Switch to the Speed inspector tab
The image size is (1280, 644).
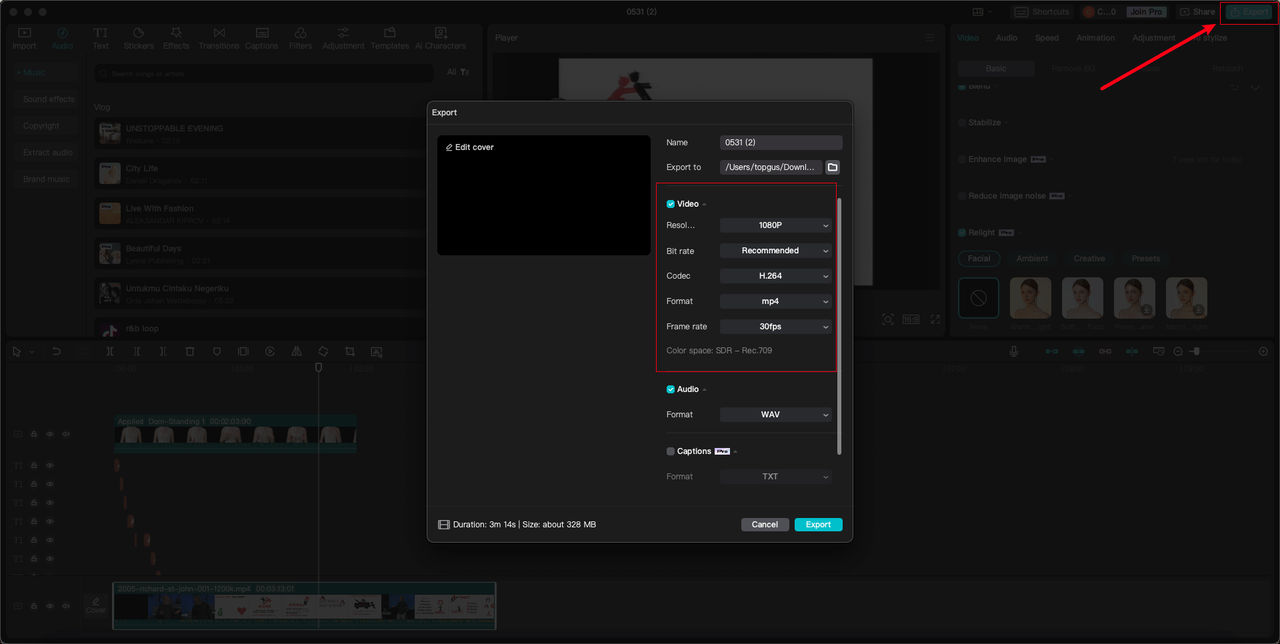click(x=1047, y=38)
